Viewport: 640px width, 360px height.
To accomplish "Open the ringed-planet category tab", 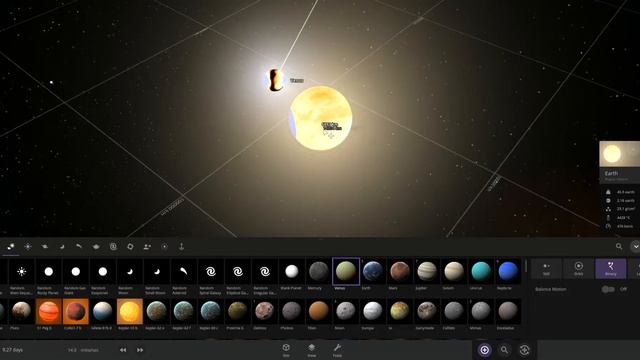I will coord(45,247).
